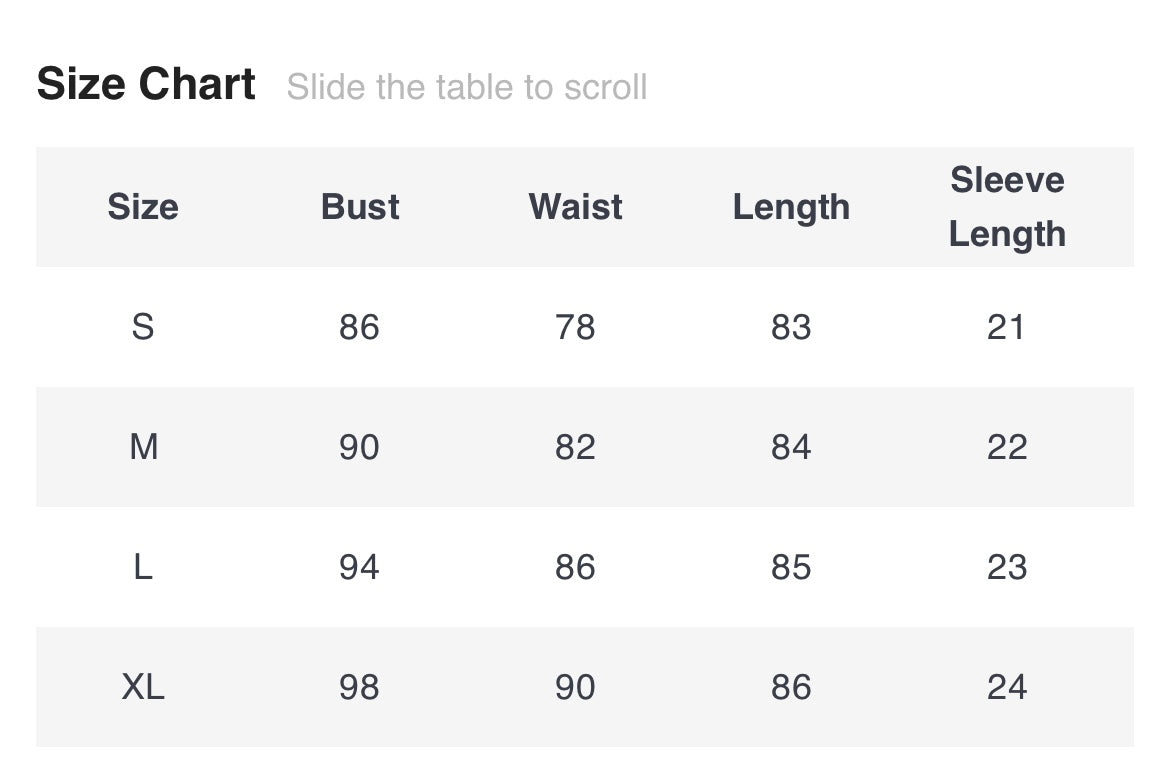Select the Waist value 78 for size S
Screen dimensions: 1170x763
(x=575, y=327)
